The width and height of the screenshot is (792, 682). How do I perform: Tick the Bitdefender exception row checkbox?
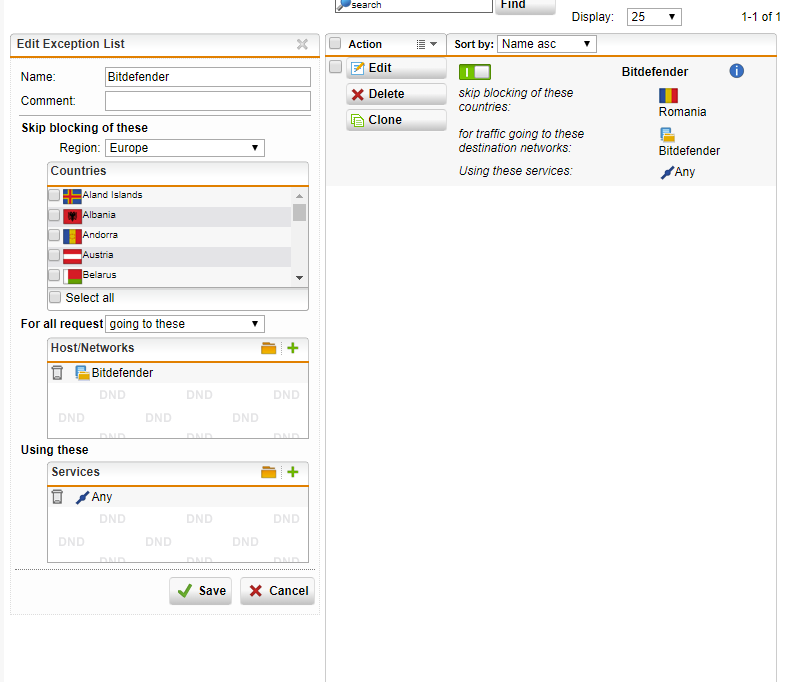tap(335, 67)
